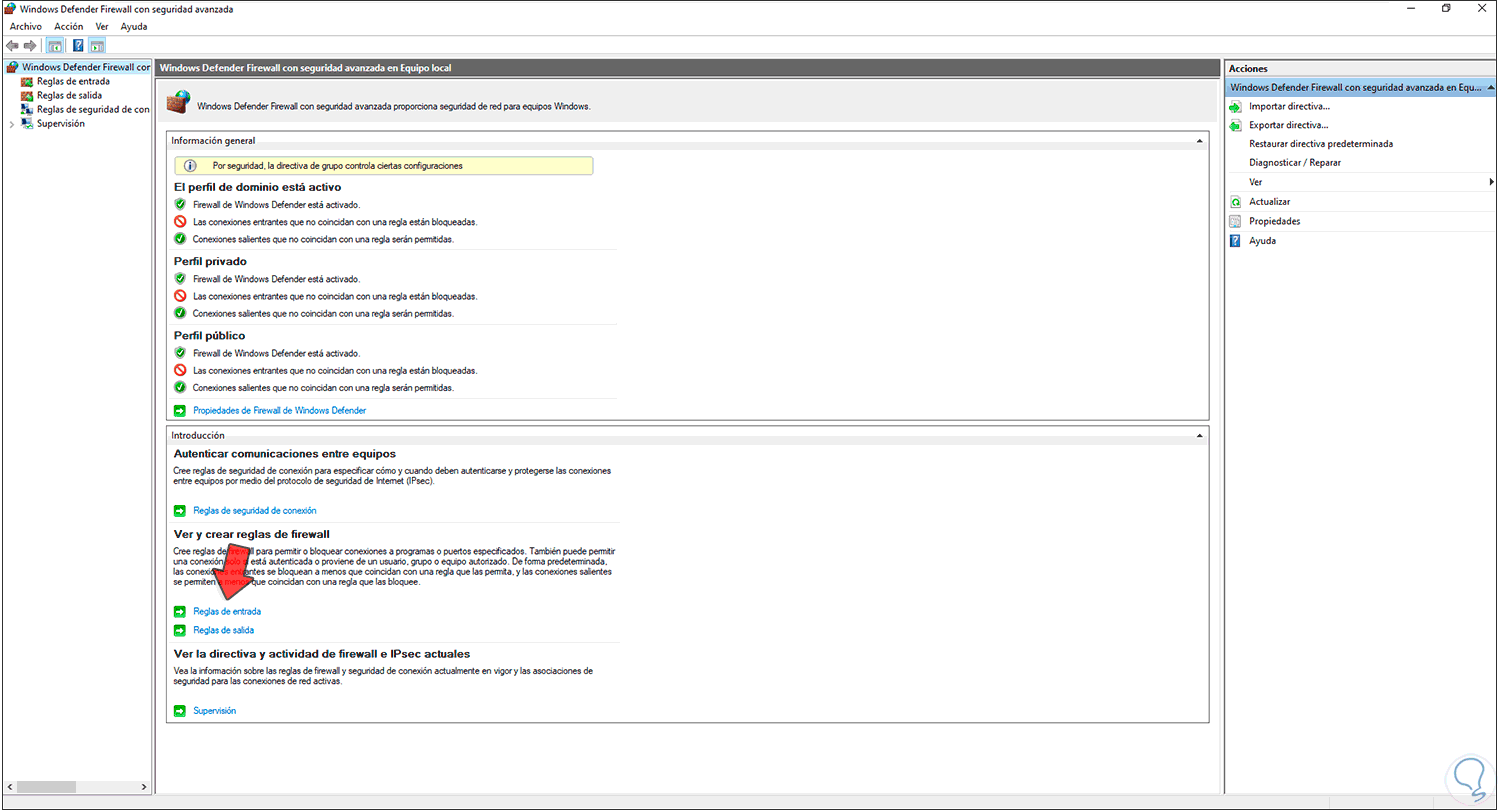Click Actualizar in the Acciones pane

[x=1269, y=202]
